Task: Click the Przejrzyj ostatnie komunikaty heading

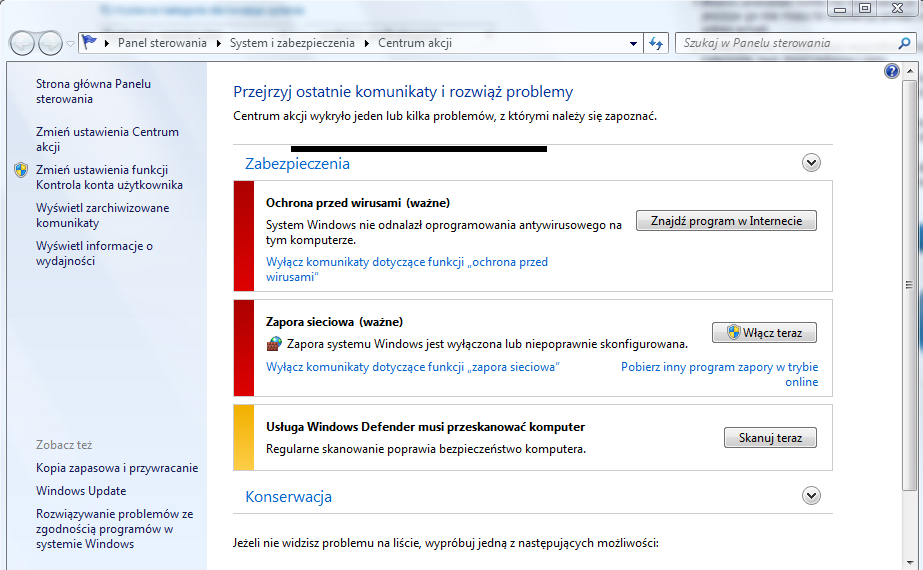Action: pyautogui.click(x=403, y=92)
